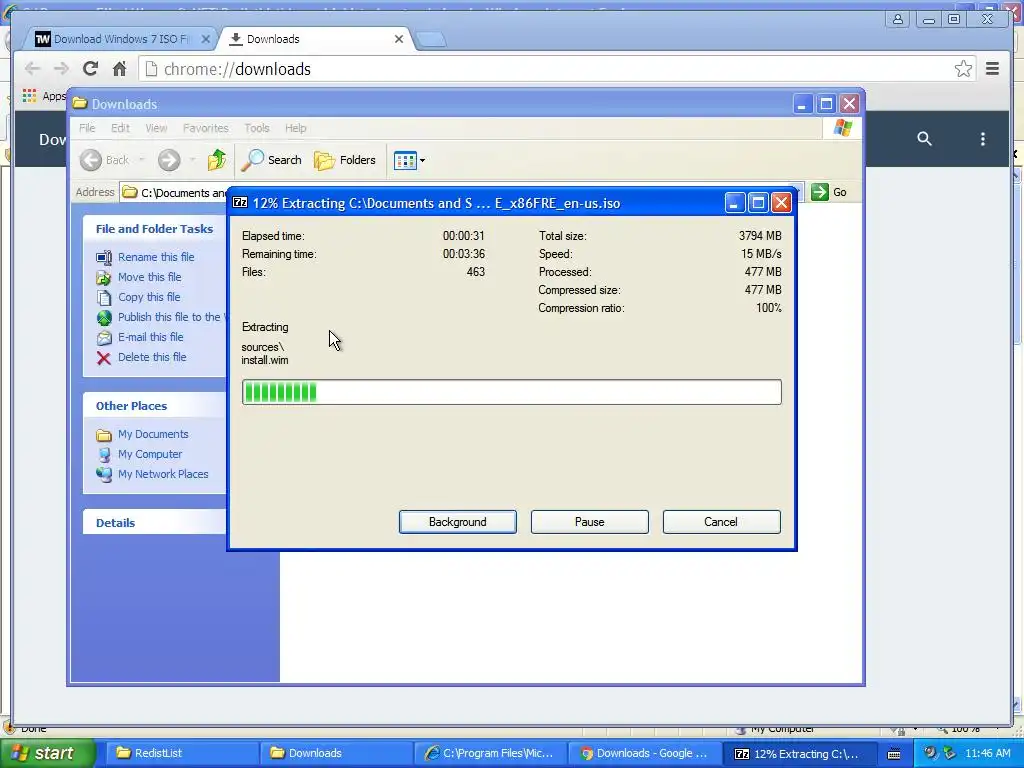Click the keyboard icon in system tray

click(x=894, y=754)
